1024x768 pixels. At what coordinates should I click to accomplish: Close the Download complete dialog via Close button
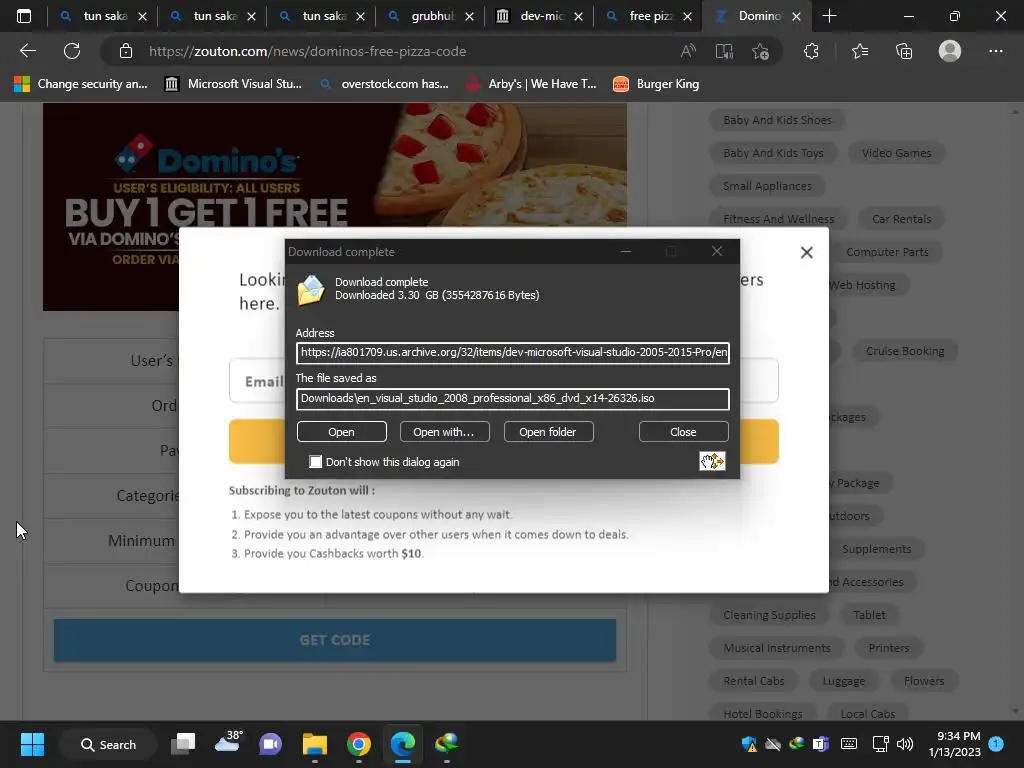(683, 432)
